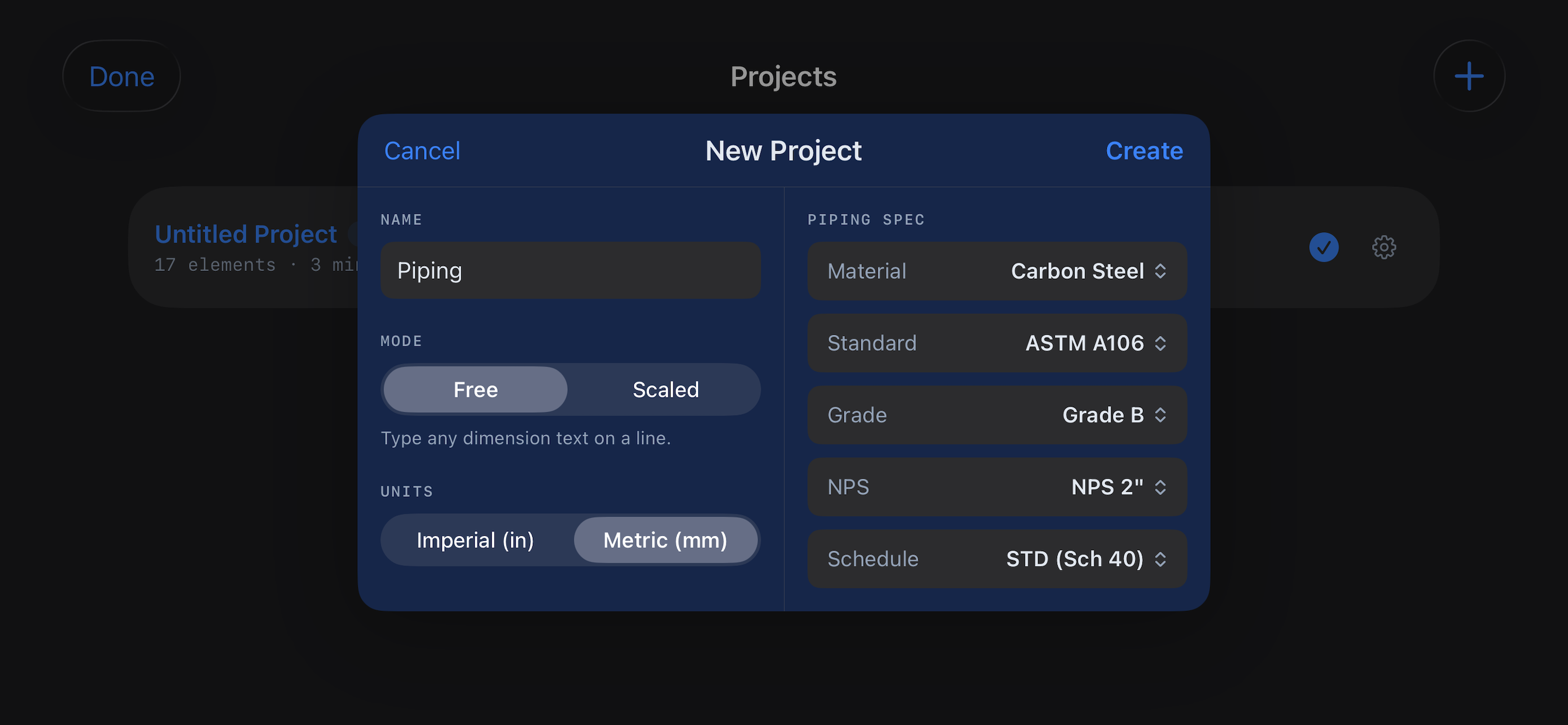This screenshot has width=1568, height=725.
Task: Open the Schedule STD (Sch 40) dropdown
Action: click(997, 559)
